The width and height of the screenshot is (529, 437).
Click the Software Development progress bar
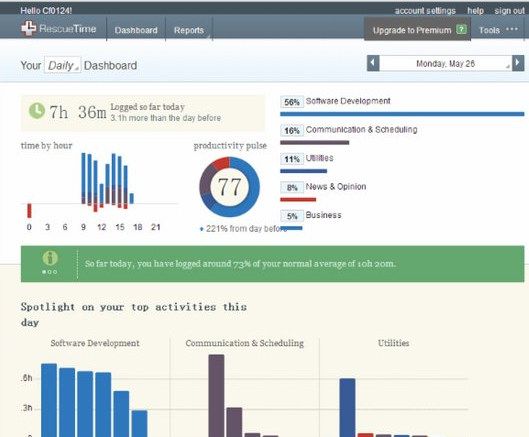[402, 114]
